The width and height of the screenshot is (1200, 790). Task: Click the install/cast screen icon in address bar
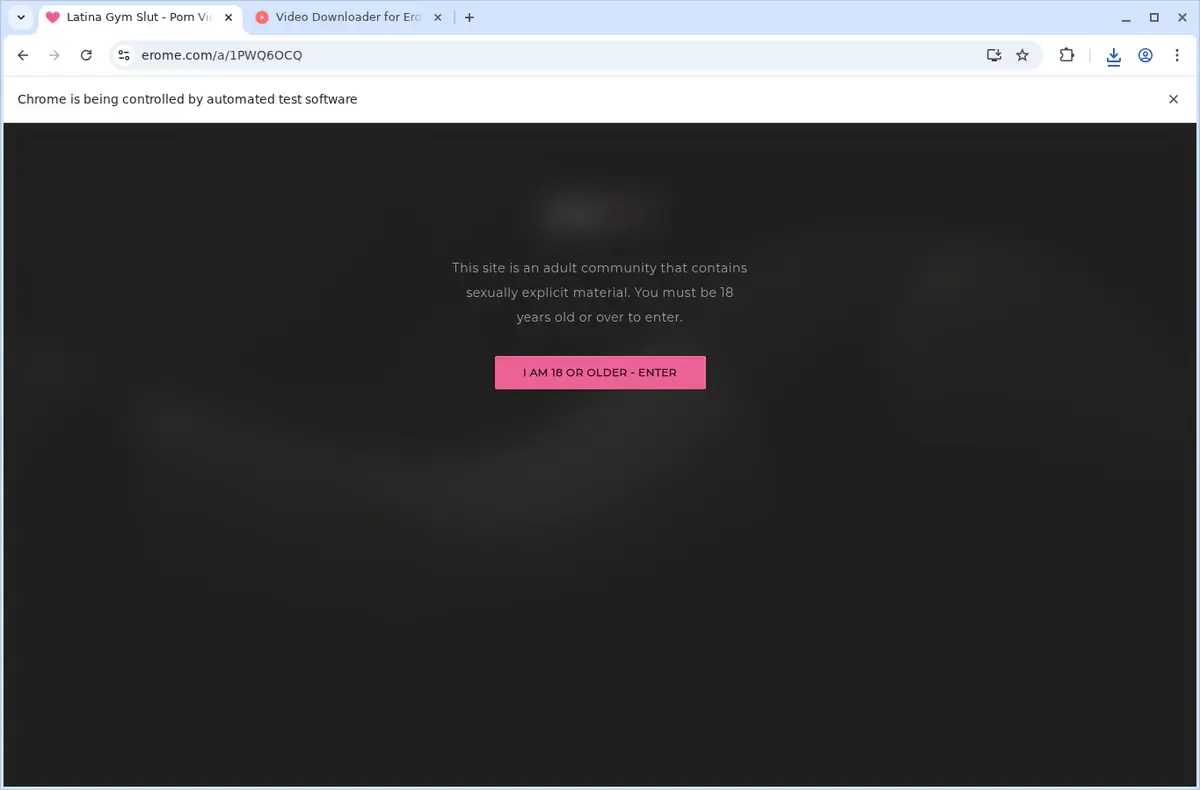993,56
